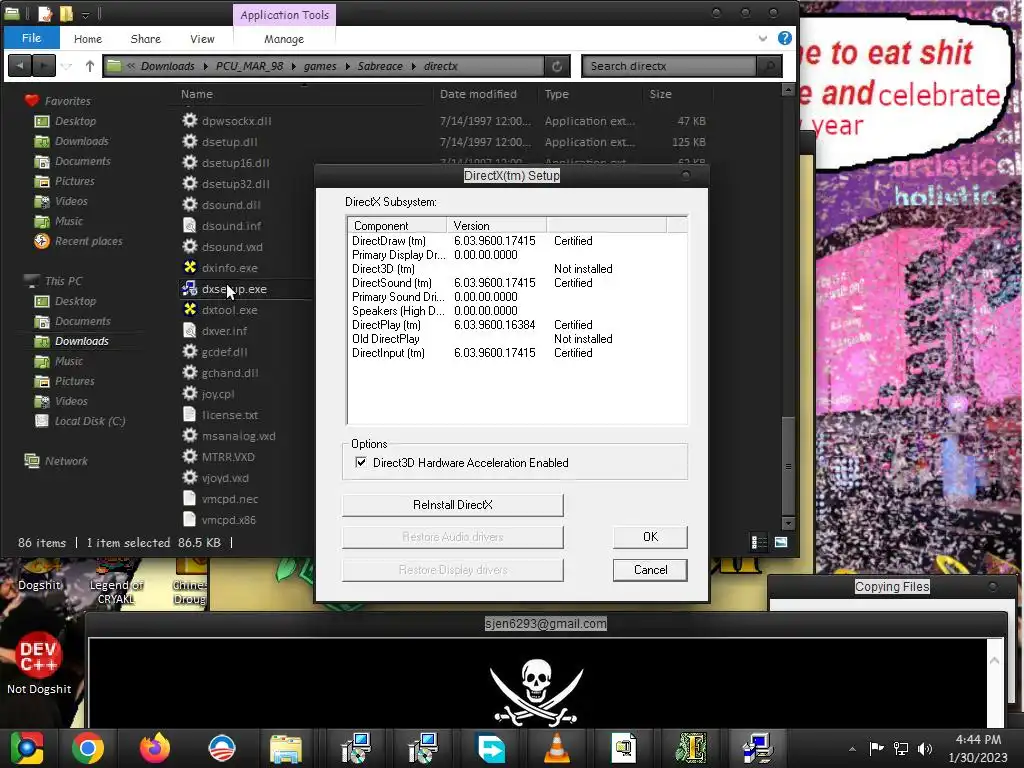1024x768 pixels.
Task: Open Firefox from the taskbar
Action: coord(155,748)
